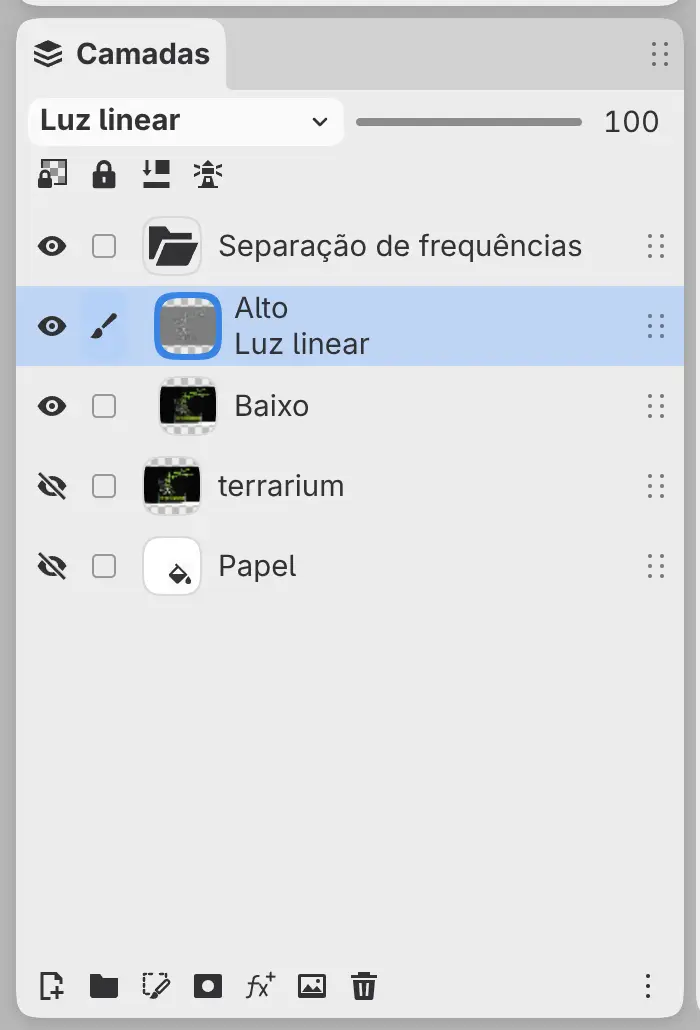Image resolution: width=700 pixels, height=1030 pixels.
Task: Select the Baixo layer name
Action: tap(272, 406)
